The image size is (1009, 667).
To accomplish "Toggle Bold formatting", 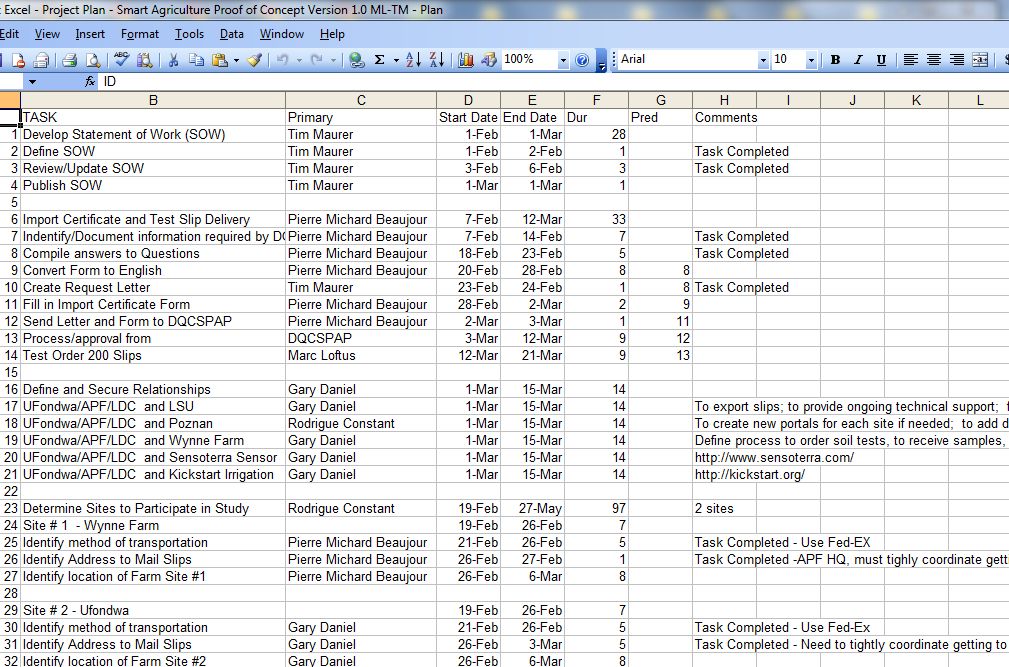I will coord(835,60).
